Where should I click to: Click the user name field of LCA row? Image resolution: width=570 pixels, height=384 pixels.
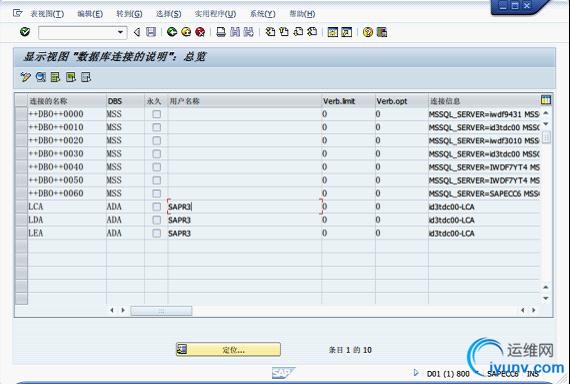click(x=245, y=207)
